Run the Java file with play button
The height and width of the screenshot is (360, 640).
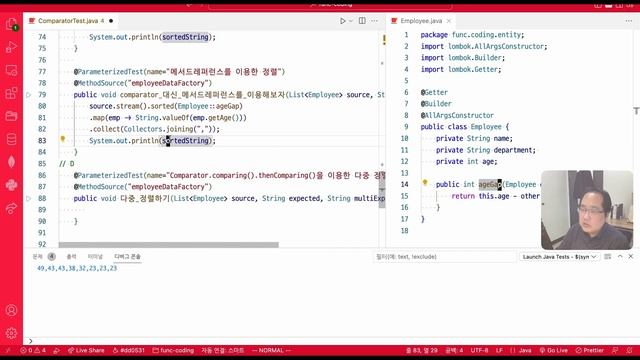(343, 21)
